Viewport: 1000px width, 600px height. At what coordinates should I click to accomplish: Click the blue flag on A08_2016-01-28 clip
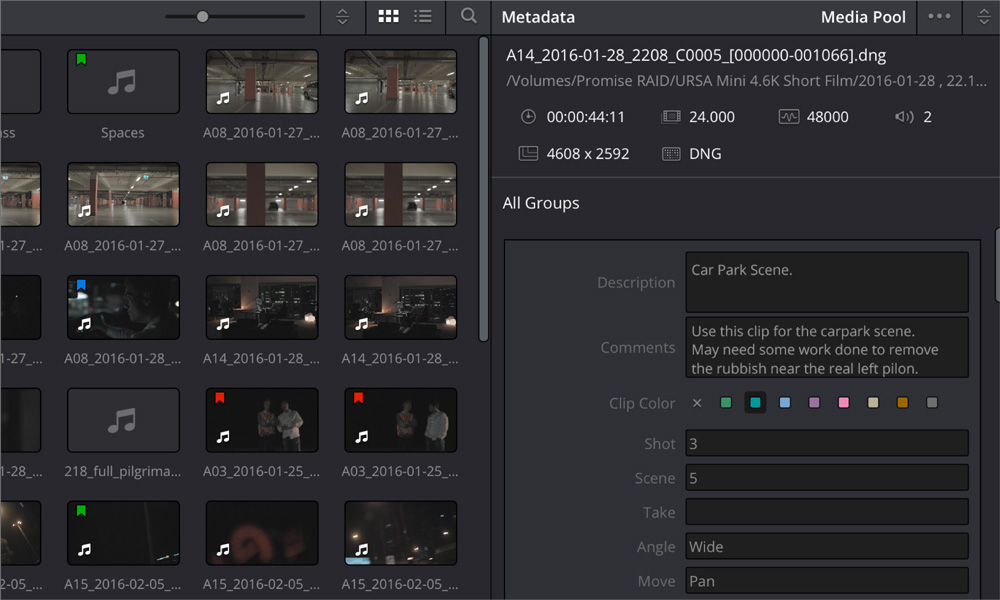pos(82,286)
